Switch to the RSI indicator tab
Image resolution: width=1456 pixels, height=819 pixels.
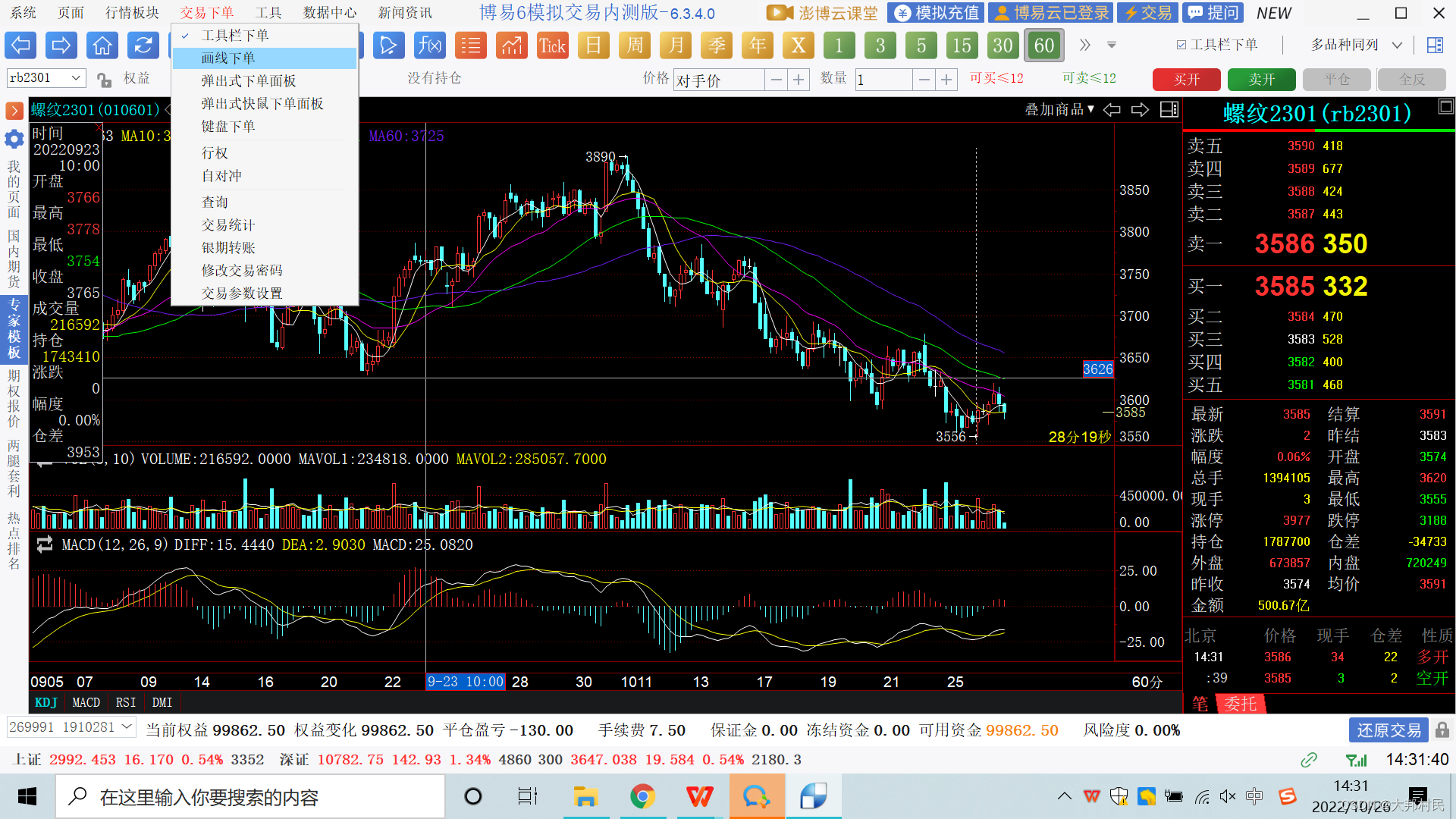pos(125,702)
